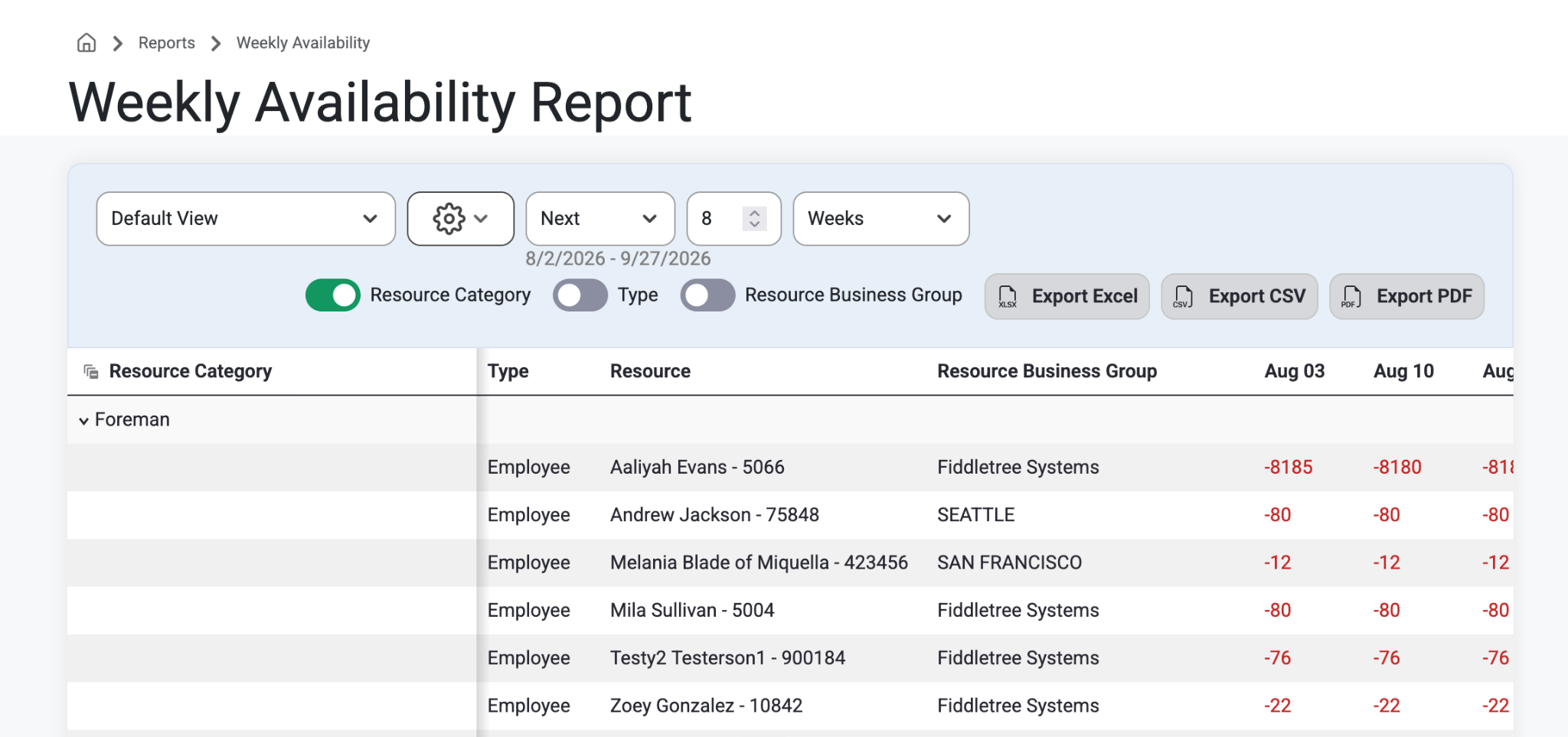Click the chevron after the breadcrumb home icon
This screenshot has width=1568, height=737.
click(x=118, y=44)
